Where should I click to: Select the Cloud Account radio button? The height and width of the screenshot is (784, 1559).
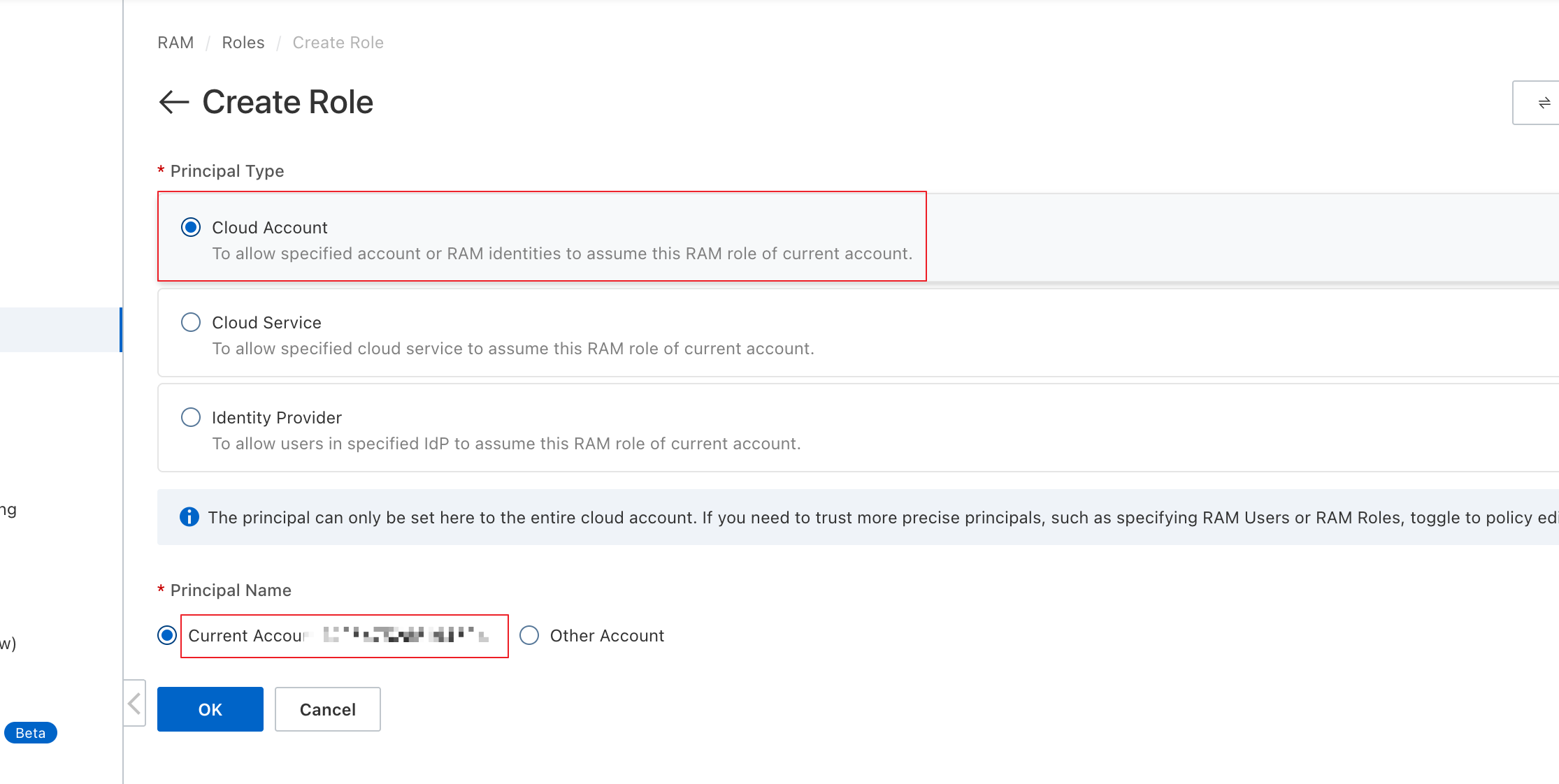tap(191, 227)
